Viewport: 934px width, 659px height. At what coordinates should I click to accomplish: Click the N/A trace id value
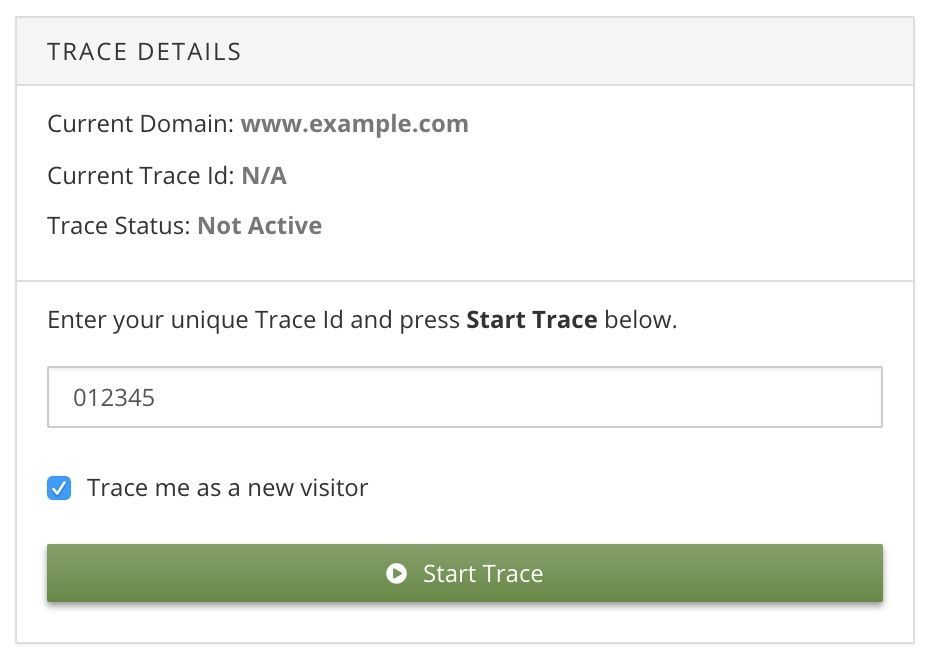(264, 176)
